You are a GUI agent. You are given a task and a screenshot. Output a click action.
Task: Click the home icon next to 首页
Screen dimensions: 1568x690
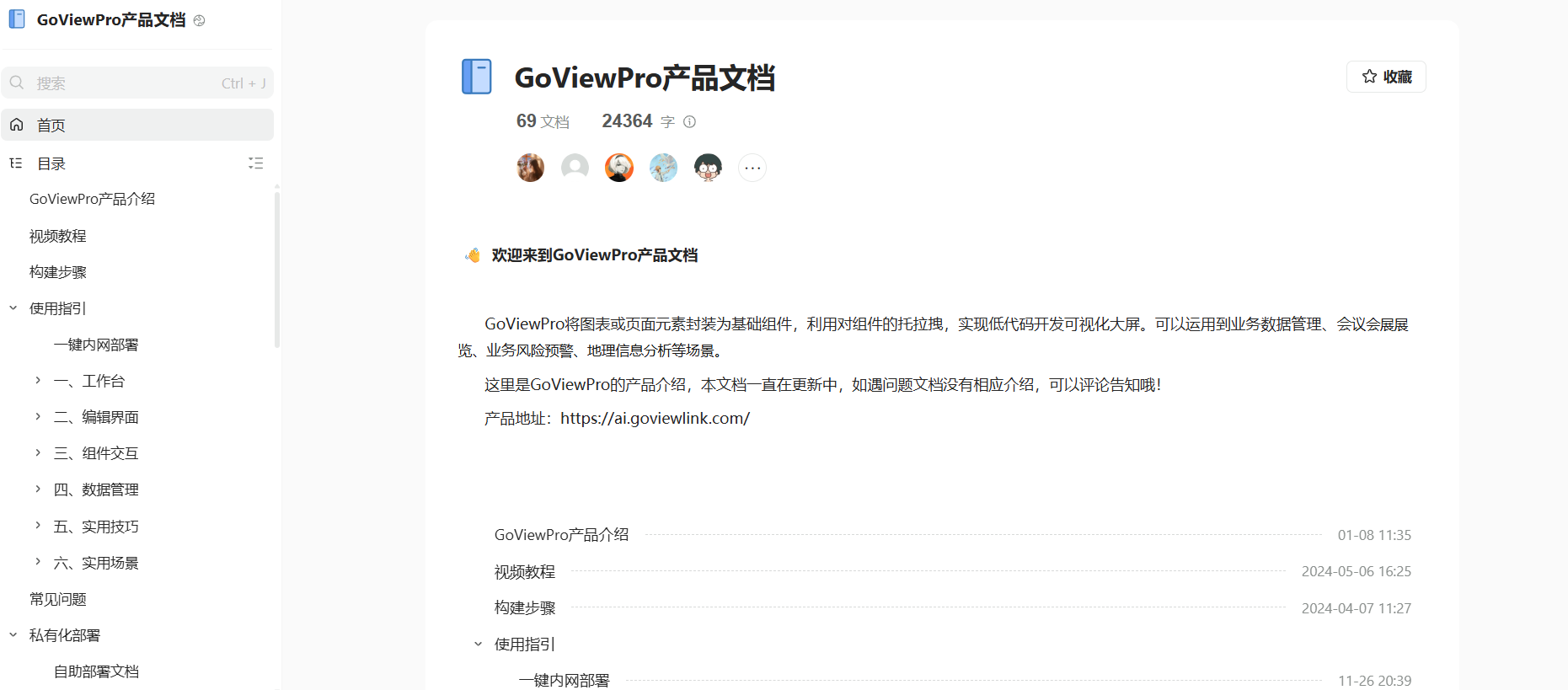(x=16, y=125)
